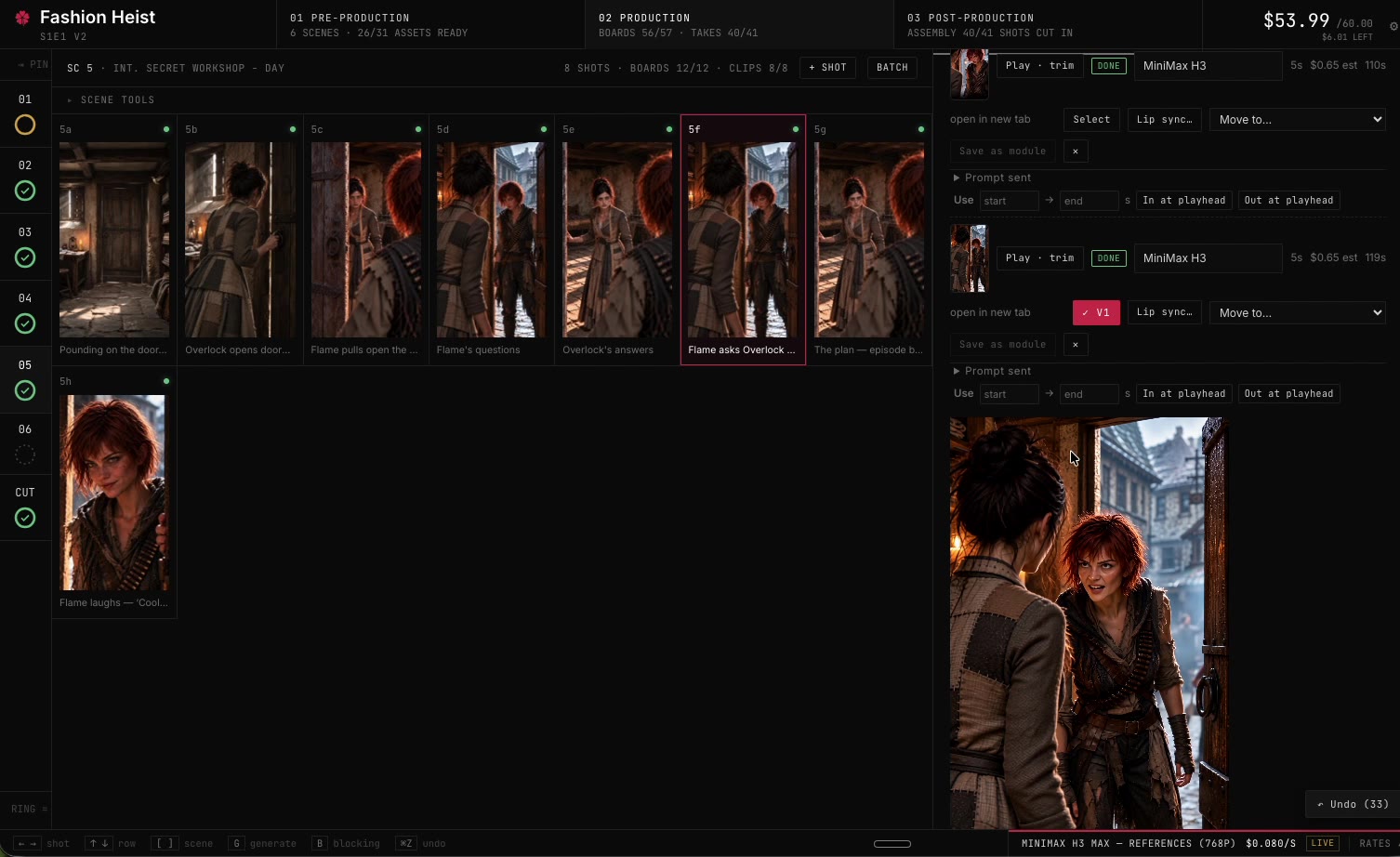Expand the Scene Tools section

click(110, 99)
